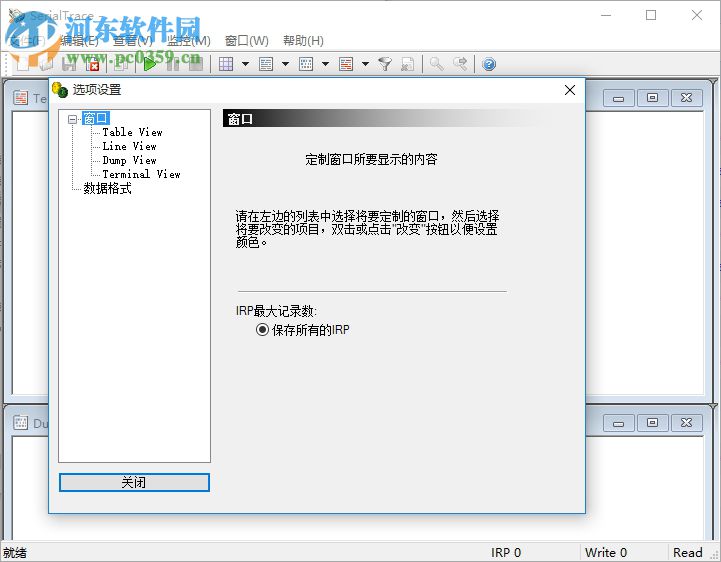The height and width of the screenshot is (562, 721).
Task: Click the copy toolbar icon
Action: pos(121,64)
